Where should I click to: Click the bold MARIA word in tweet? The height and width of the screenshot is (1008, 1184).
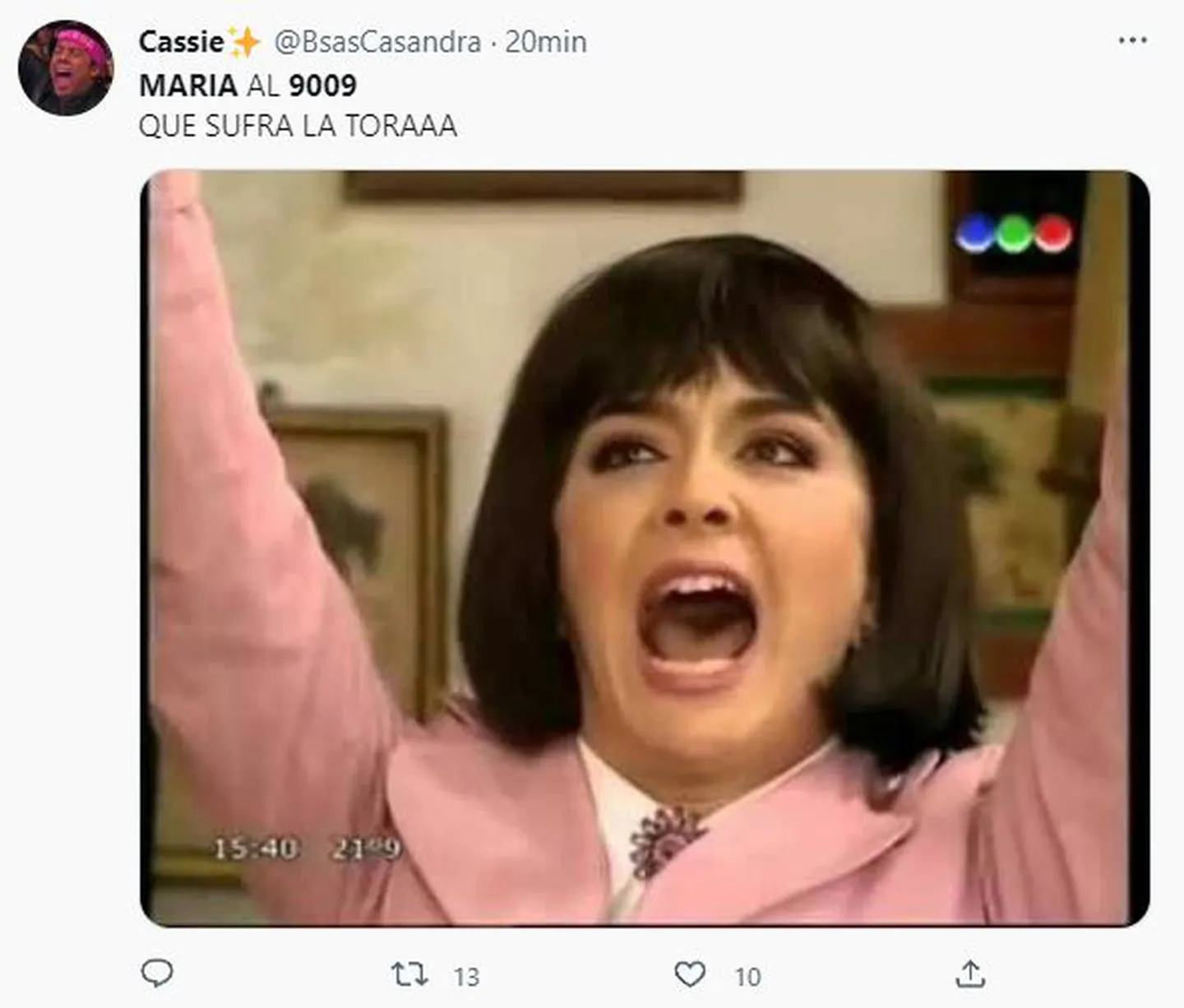[x=188, y=86]
